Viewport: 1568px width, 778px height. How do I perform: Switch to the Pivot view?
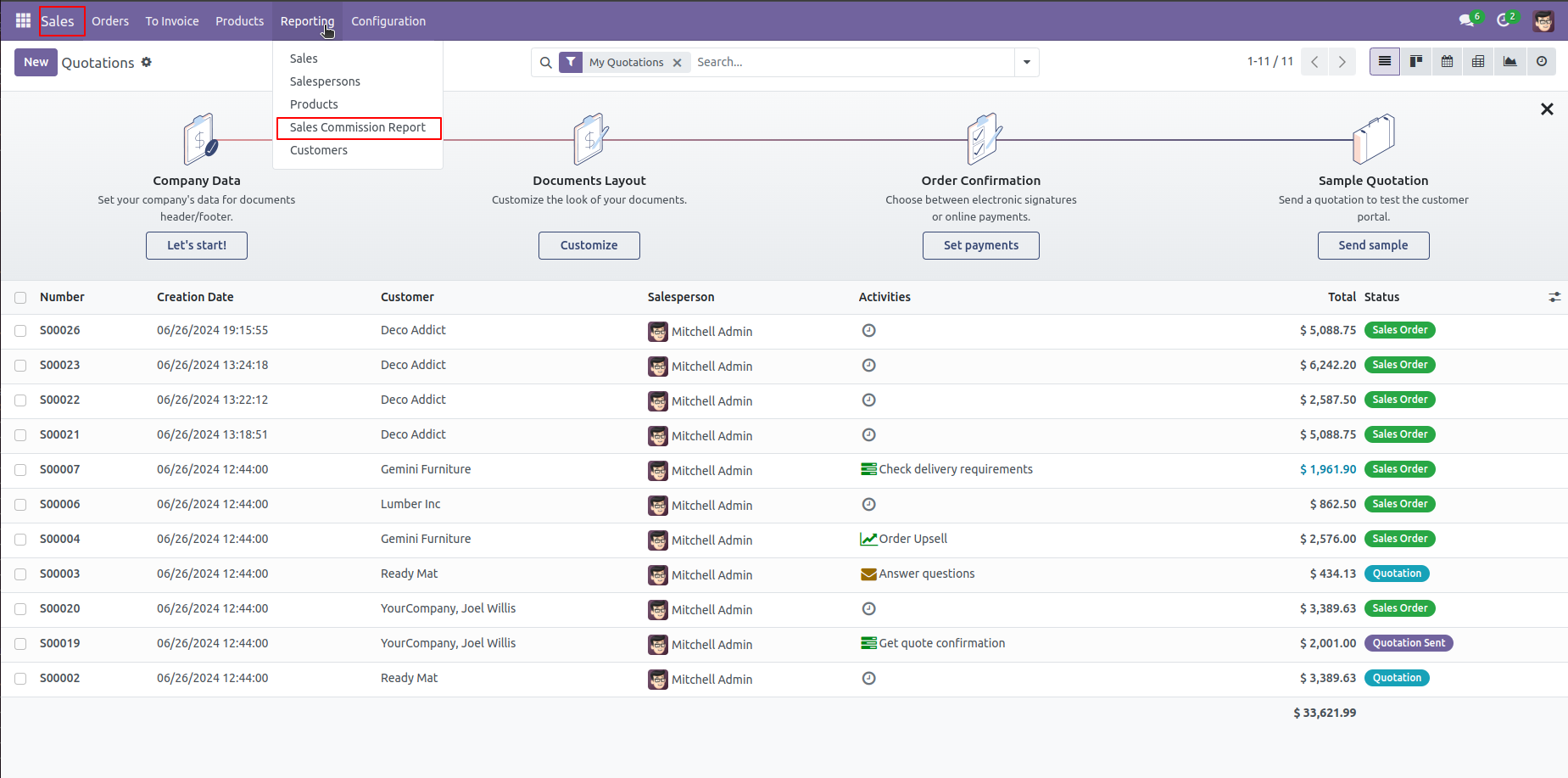[1477, 61]
